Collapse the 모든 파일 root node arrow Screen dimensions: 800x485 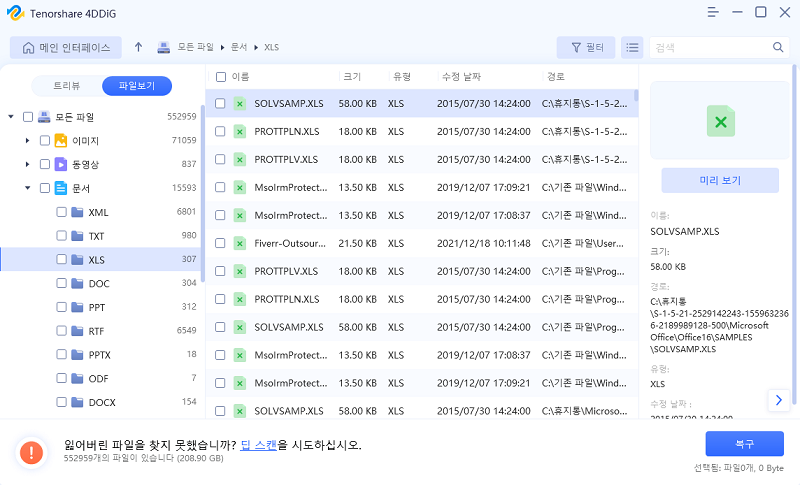(x=11, y=116)
